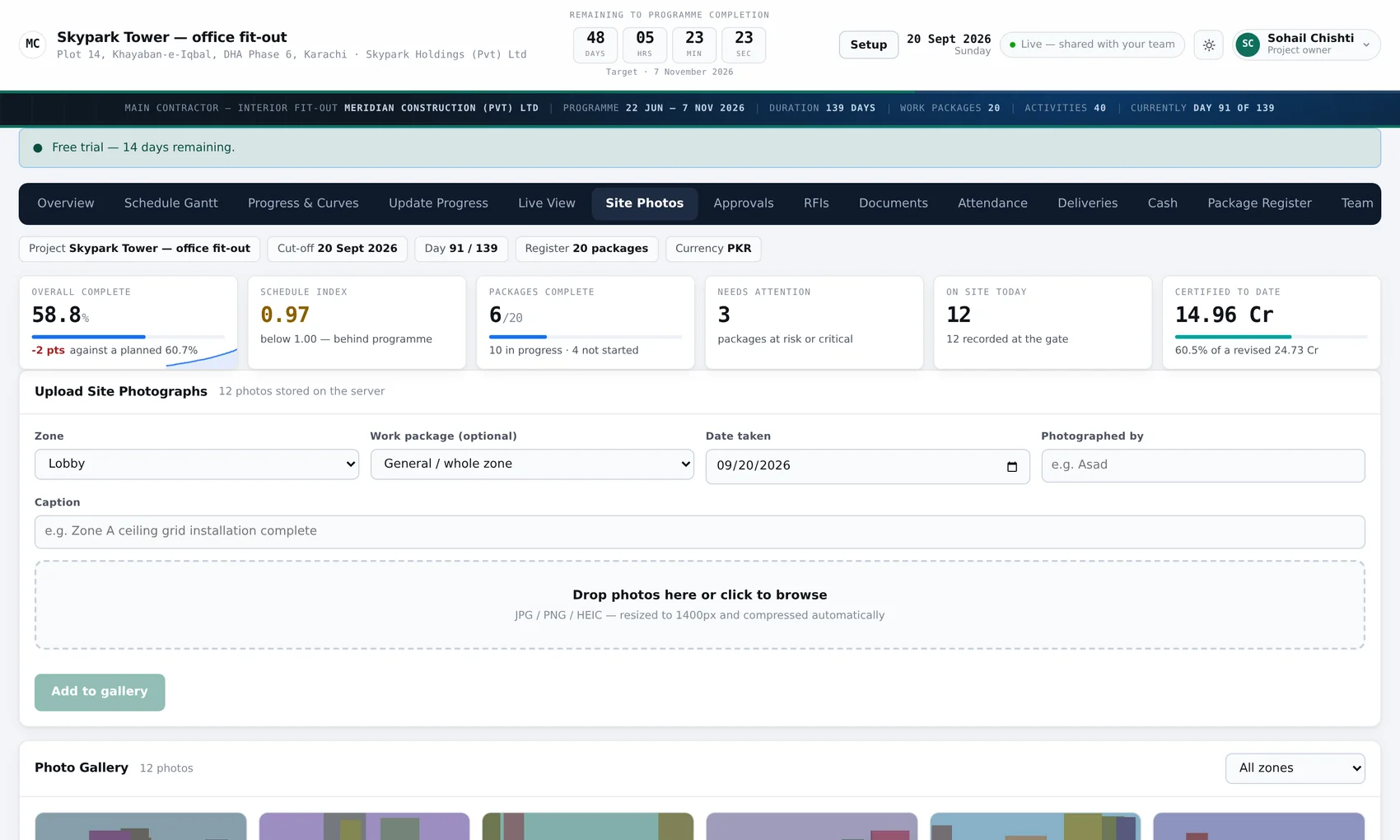Screen dimensions: 1400x840
Task: Click the SC user avatar
Action: point(1248,44)
